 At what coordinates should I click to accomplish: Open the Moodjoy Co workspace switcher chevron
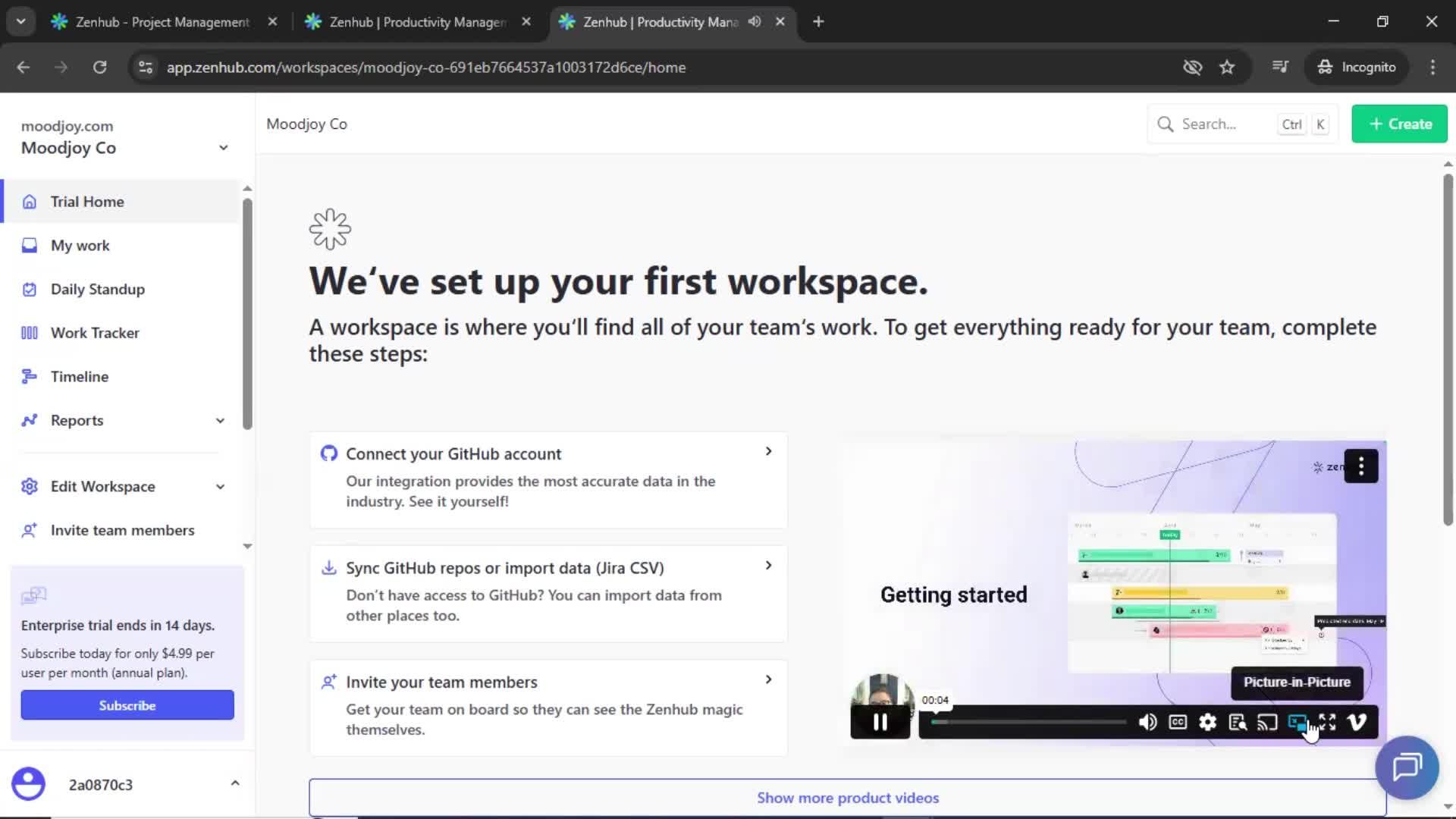224,148
